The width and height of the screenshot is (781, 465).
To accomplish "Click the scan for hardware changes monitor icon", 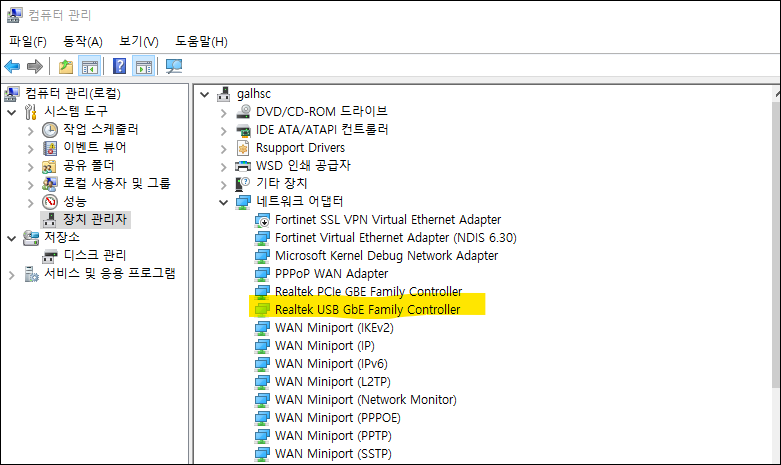I will tap(174, 67).
